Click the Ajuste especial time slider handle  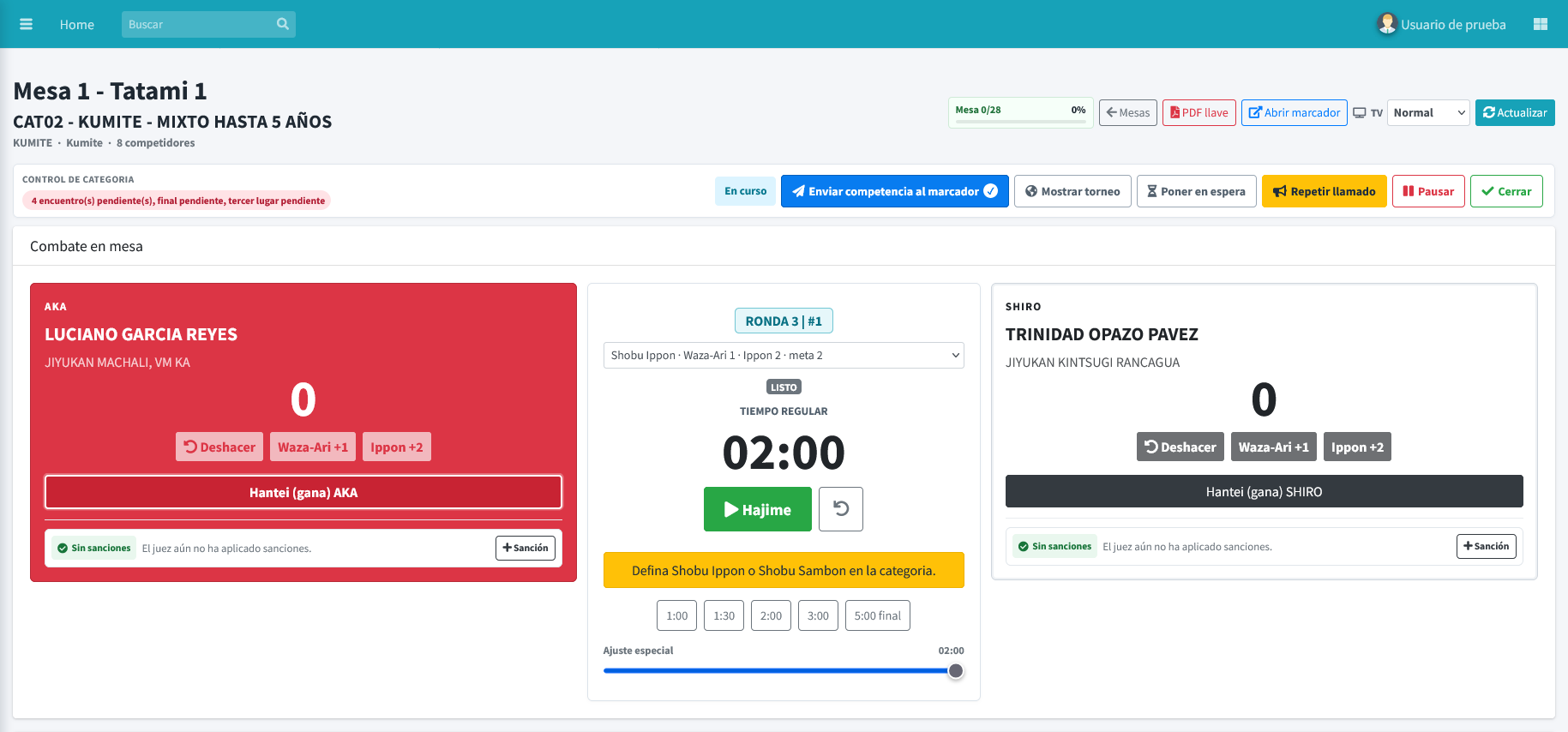956,671
